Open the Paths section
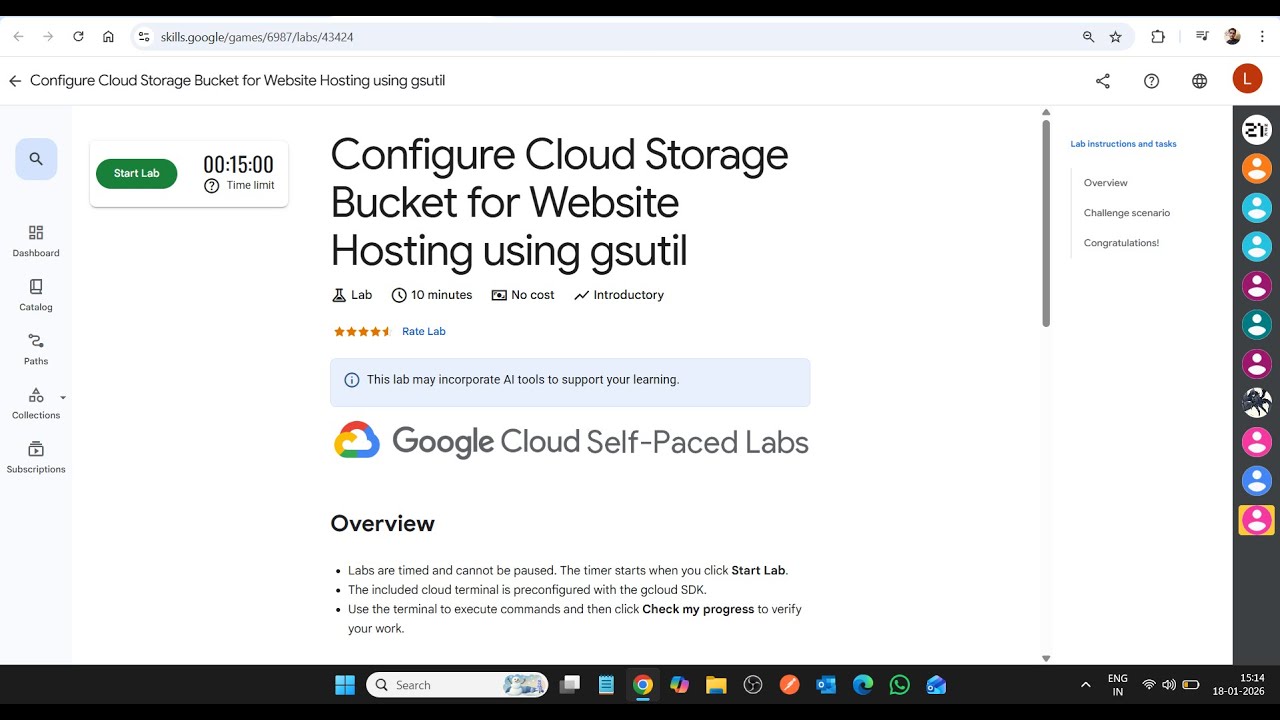The width and height of the screenshot is (1280, 720). click(x=36, y=349)
